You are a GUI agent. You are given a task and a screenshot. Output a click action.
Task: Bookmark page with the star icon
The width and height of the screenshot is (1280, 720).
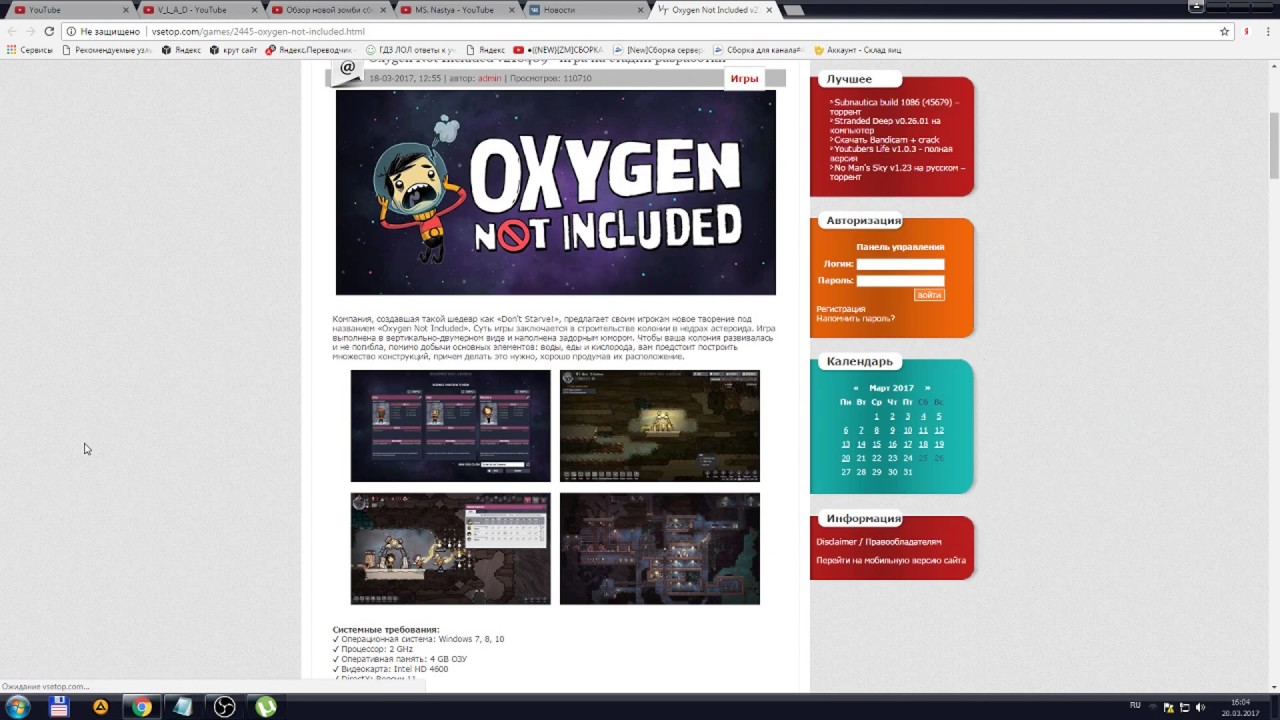tap(1224, 31)
